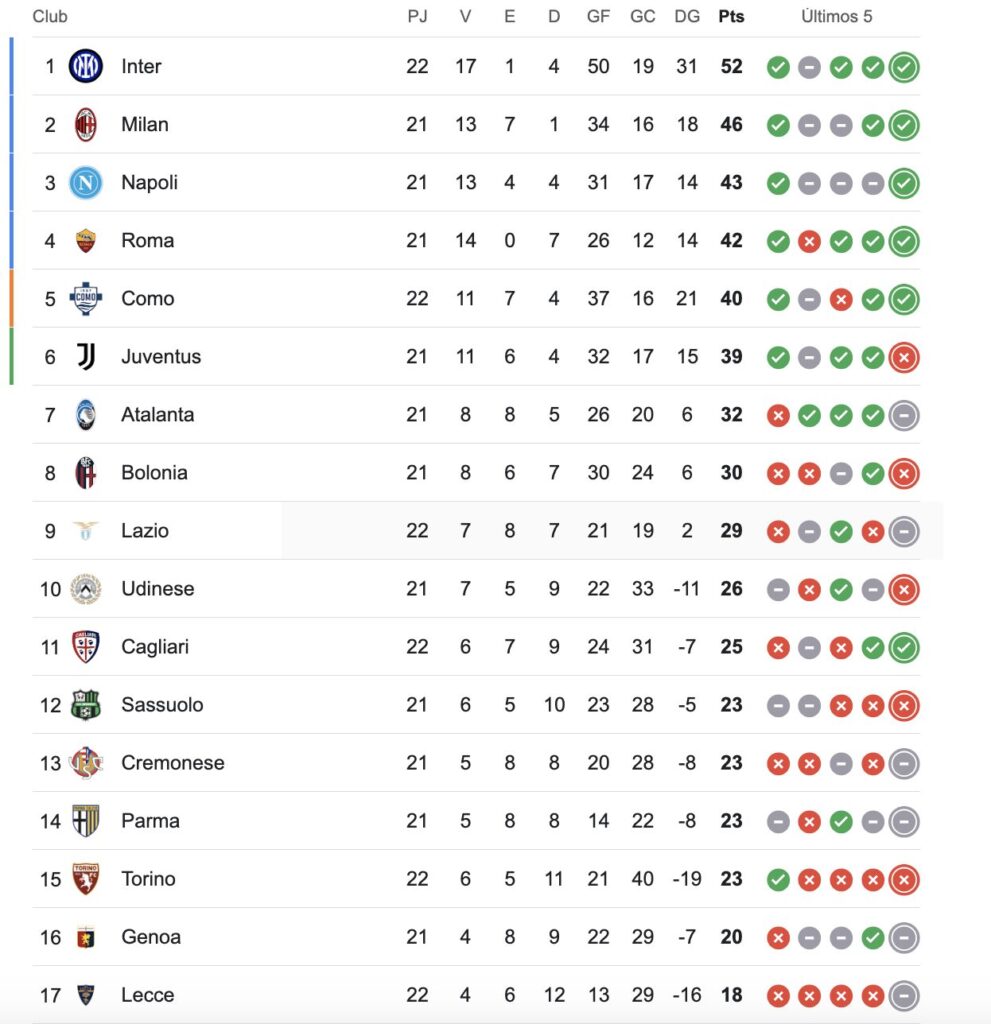
Task: Click the Cagliari team name
Action: point(155,647)
